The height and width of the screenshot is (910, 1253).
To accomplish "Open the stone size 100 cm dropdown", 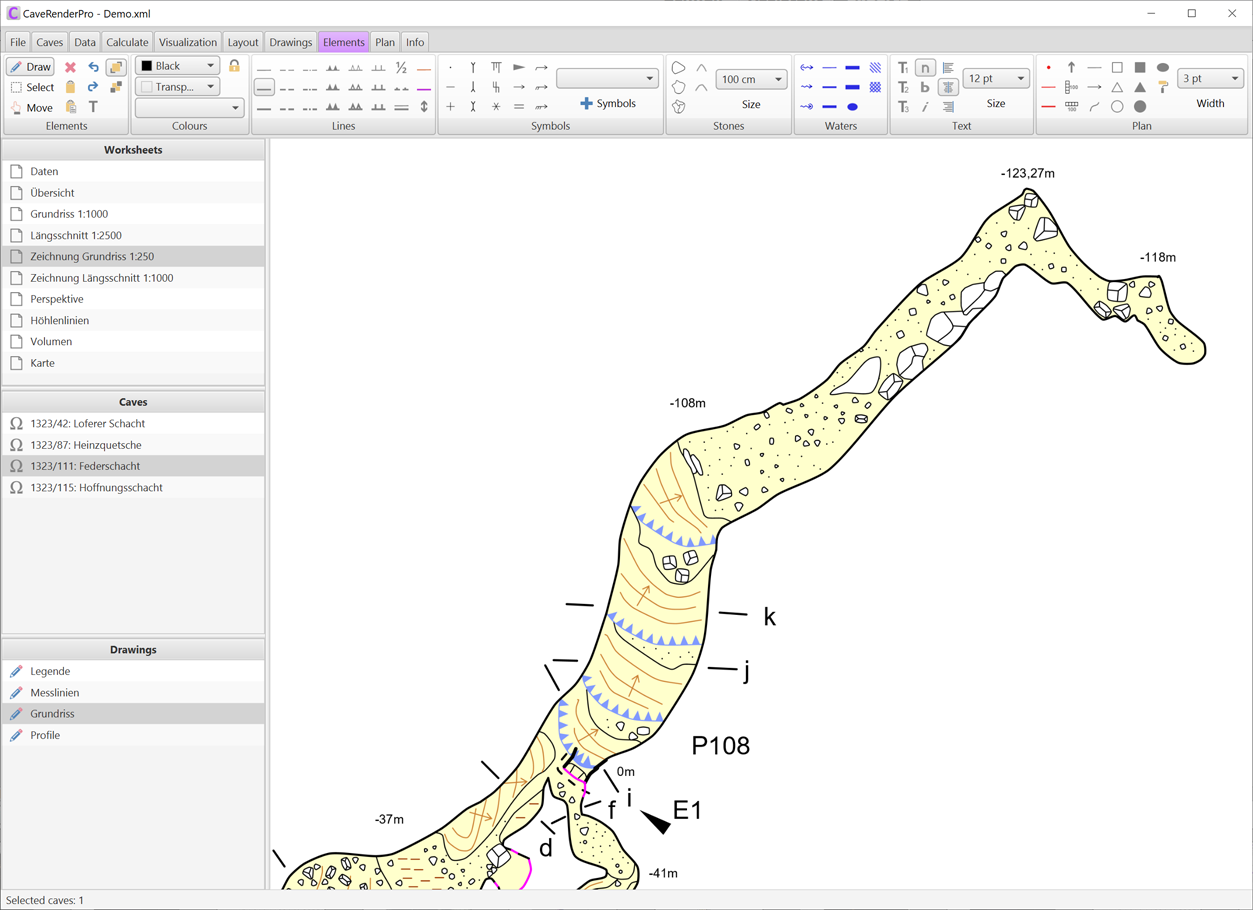I will tap(751, 79).
